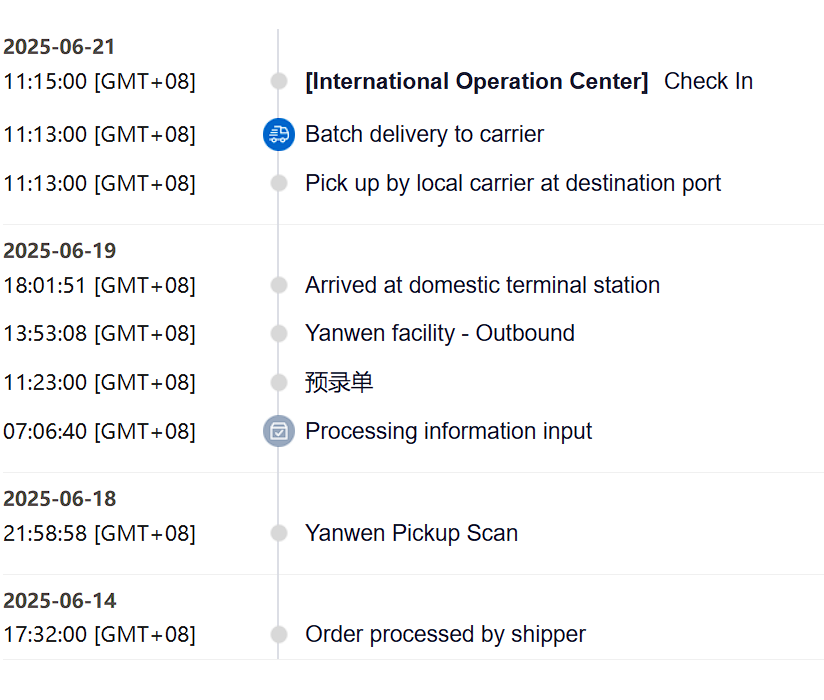Viewport: 824px width, 700px height.
Task: Select the International Operation Center bold label
Action: [477, 81]
